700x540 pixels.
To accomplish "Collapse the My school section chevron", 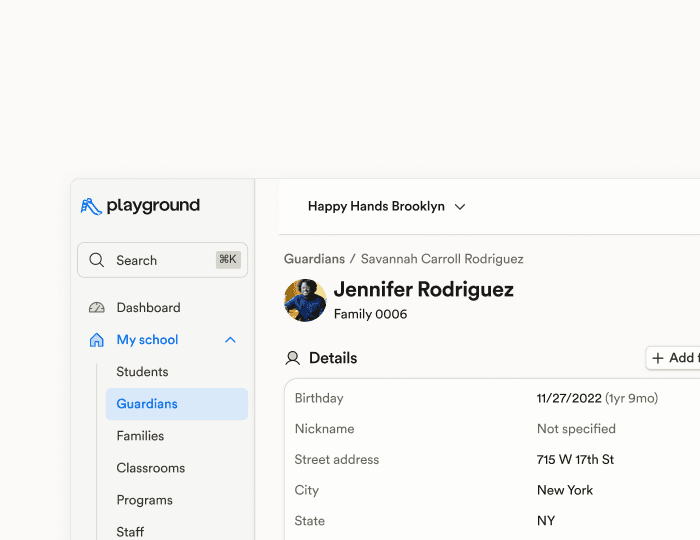I will pos(230,340).
